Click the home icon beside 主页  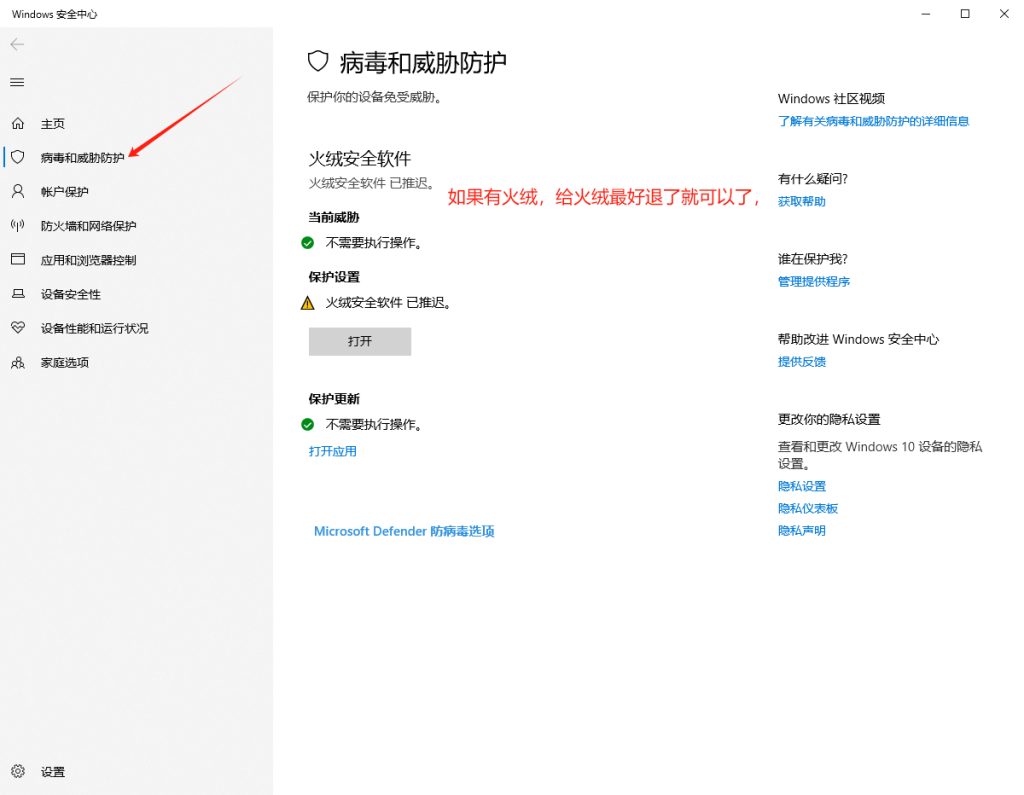18,123
